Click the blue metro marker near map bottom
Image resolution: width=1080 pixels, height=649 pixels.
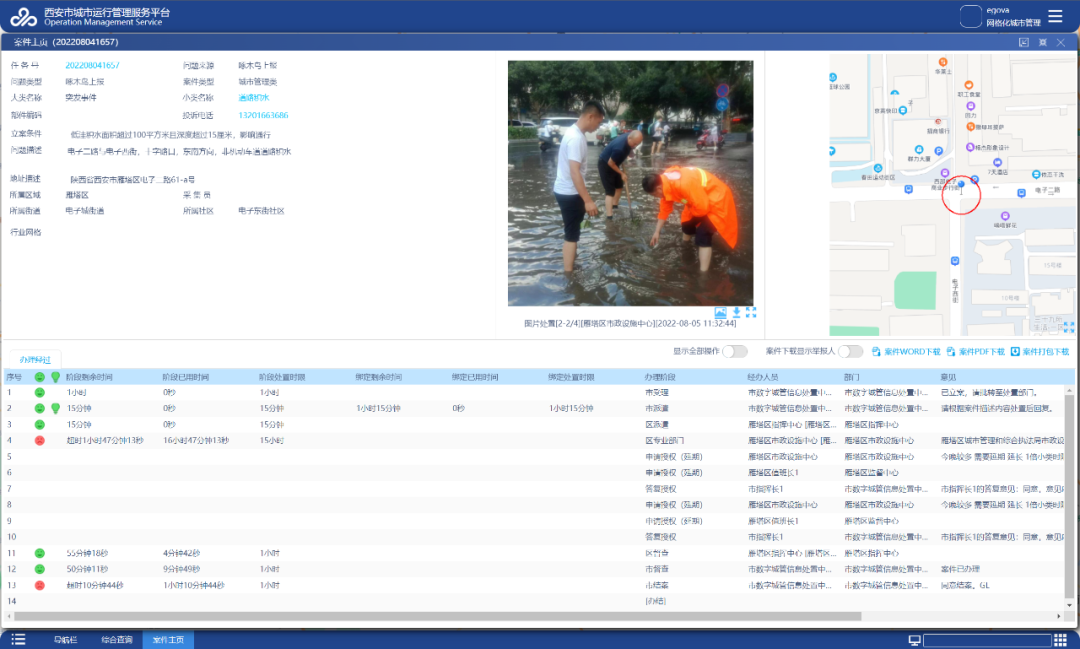point(955,261)
